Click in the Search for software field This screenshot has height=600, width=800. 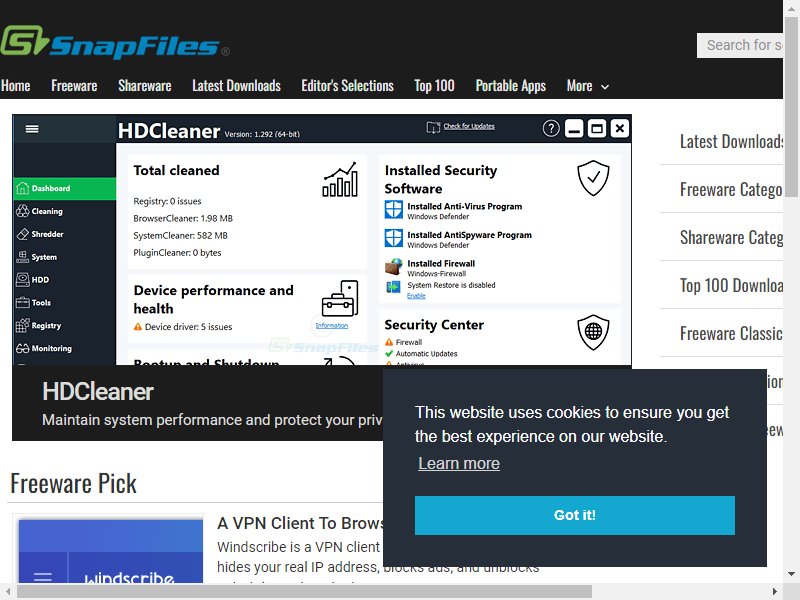740,45
